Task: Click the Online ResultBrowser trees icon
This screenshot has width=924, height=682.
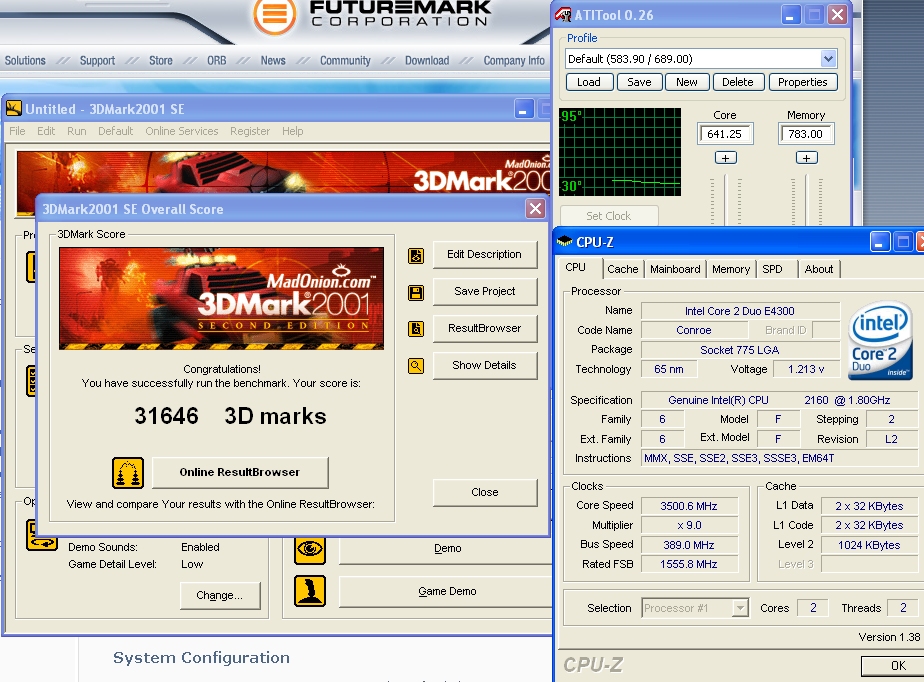Action: (128, 473)
